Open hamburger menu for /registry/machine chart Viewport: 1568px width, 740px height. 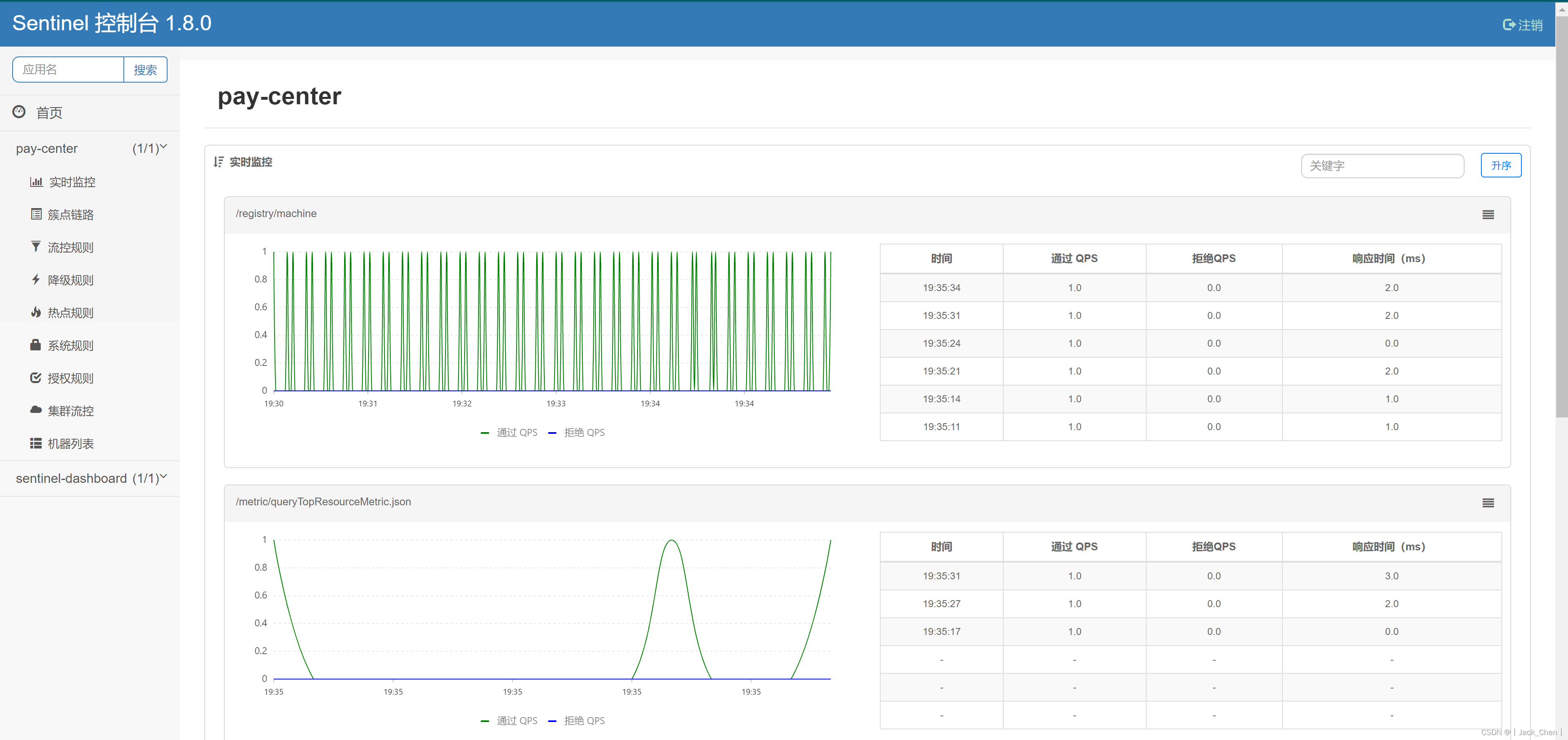point(1487,214)
